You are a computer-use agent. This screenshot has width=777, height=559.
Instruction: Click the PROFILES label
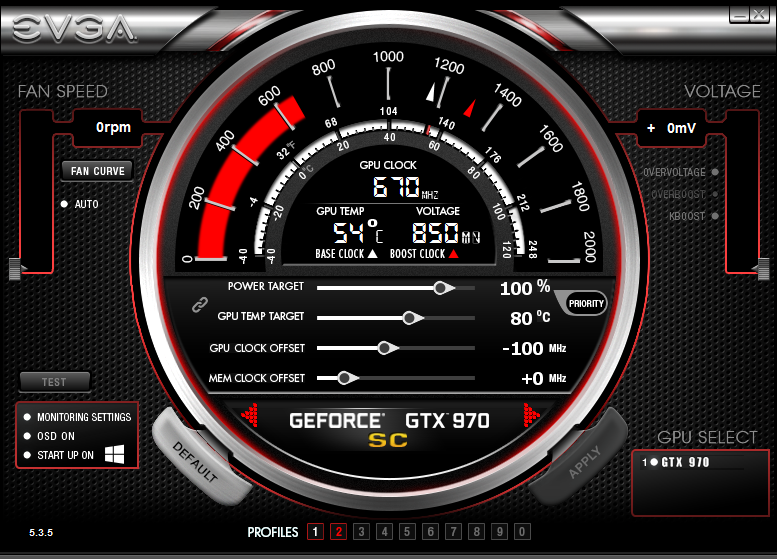pos(273,532)
